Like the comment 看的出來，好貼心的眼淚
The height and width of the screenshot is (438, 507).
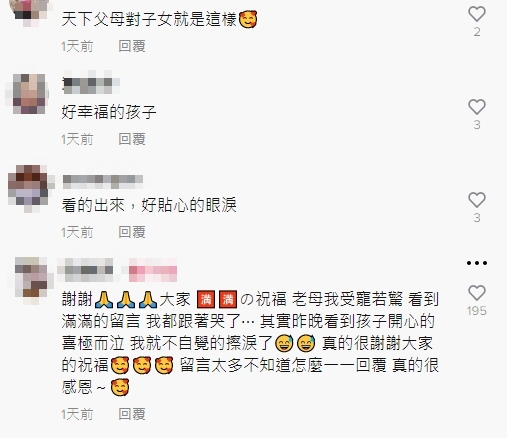(x=477, y=200)
